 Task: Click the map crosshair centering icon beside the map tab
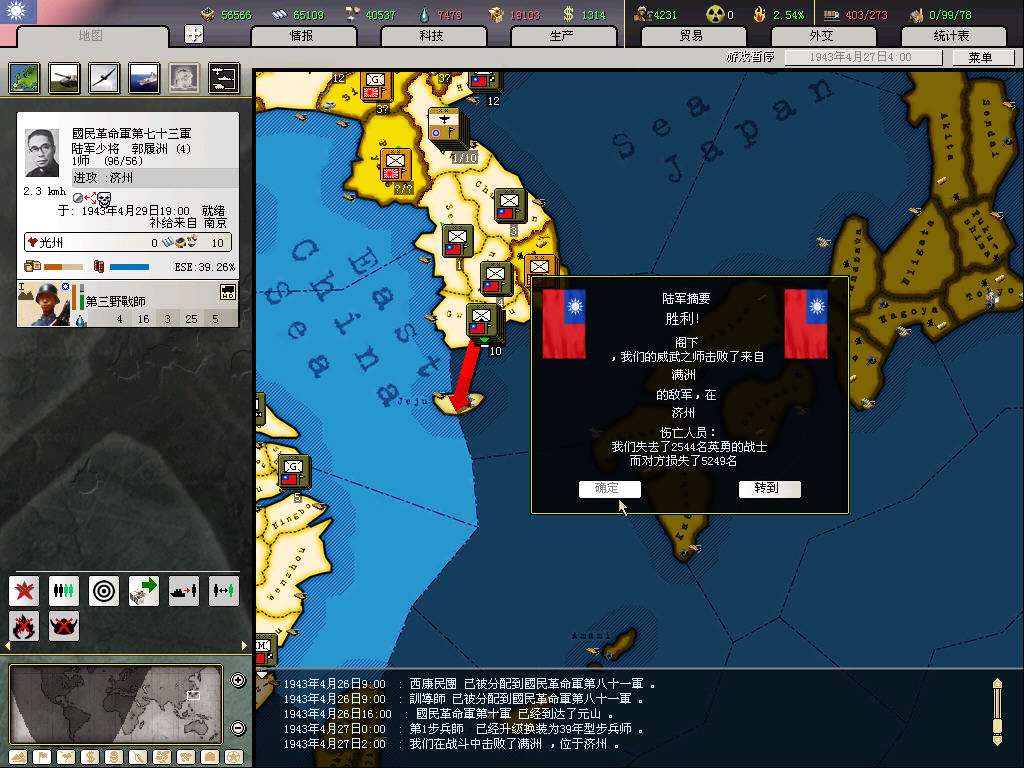pos(194,35)
